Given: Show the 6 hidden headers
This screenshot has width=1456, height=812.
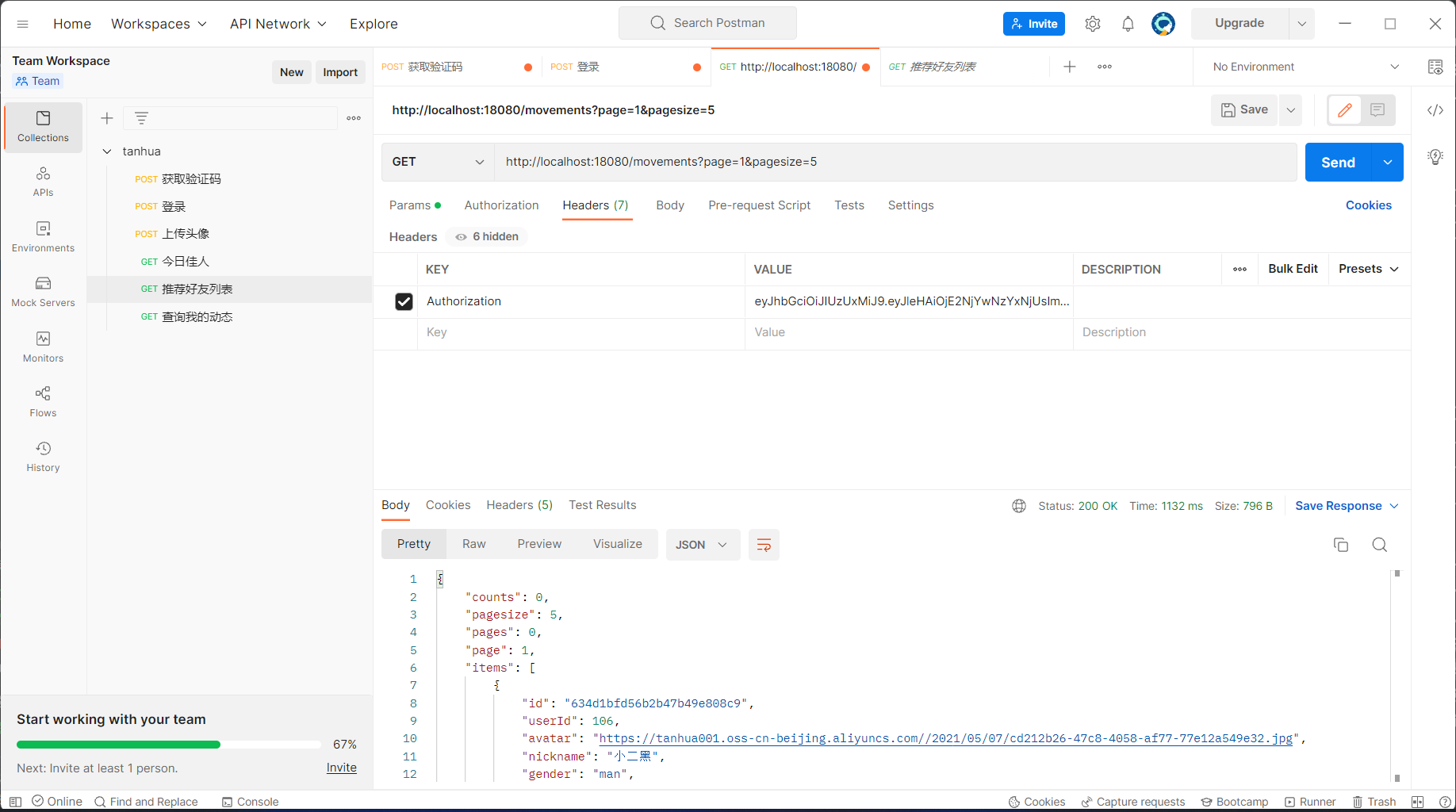Looking at the screenshot, I should (x=487, y=236).
